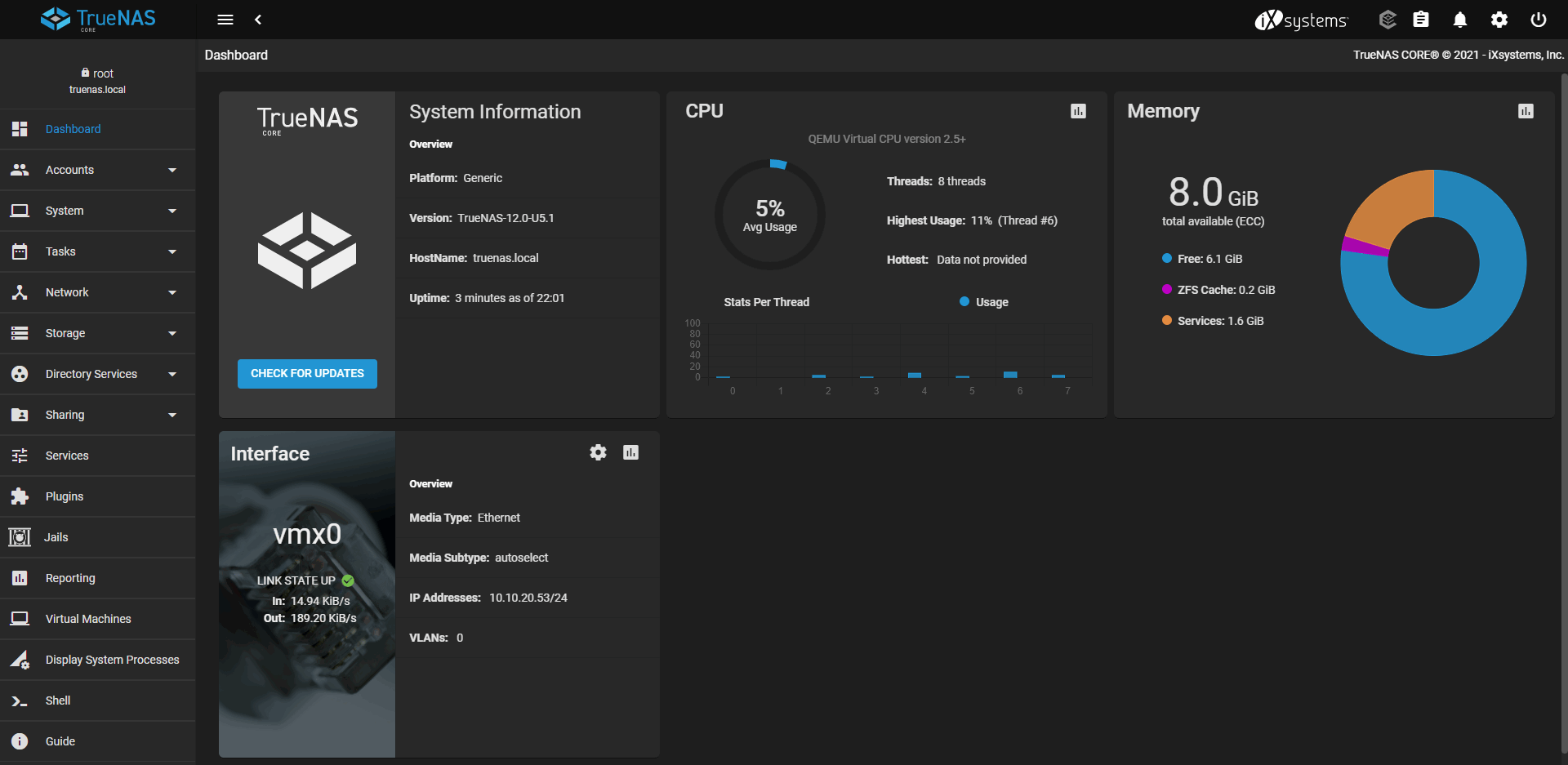Screen dimensions: 1568x765
Task: Click the Dashboard grid icon
Action: point(20,129)
